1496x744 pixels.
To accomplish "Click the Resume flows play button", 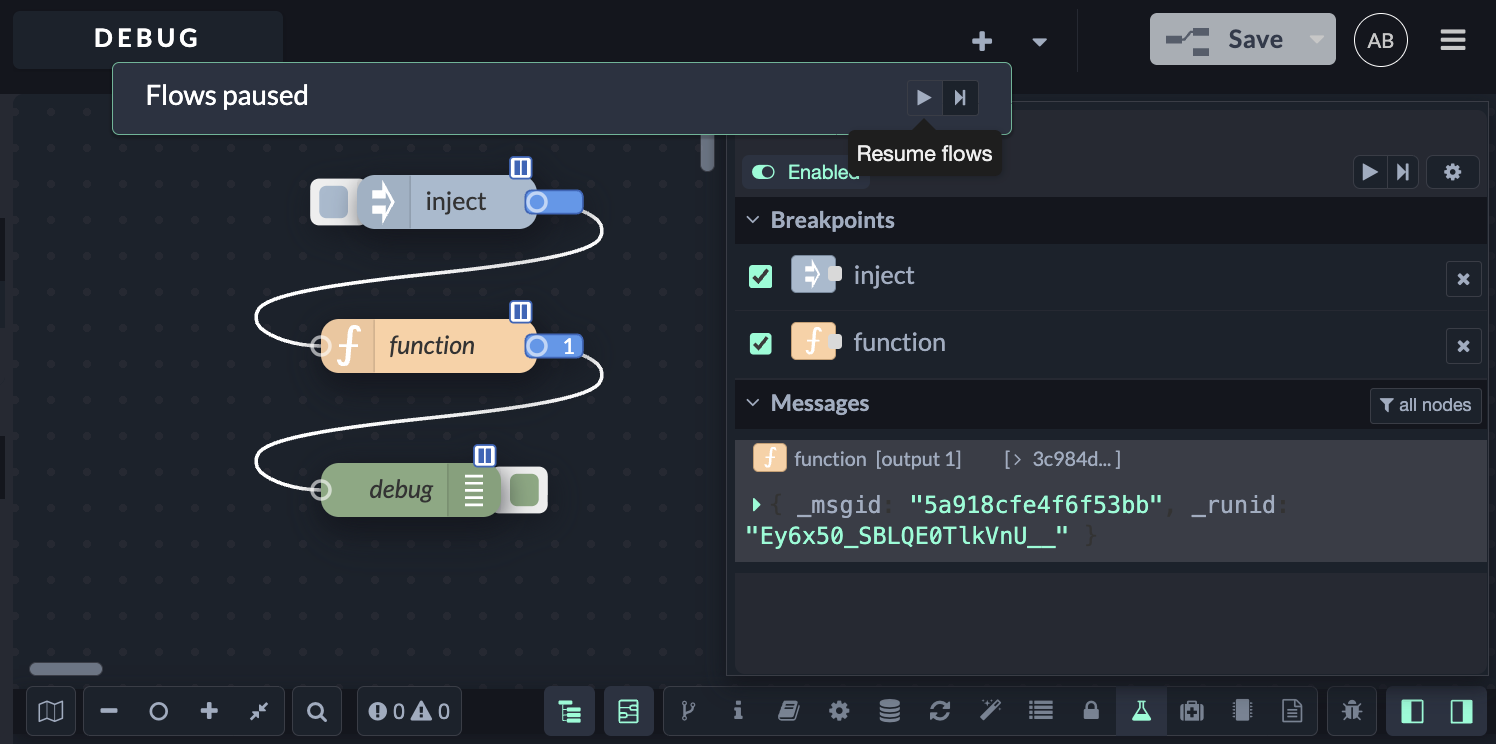I will click(x=924, y=98).
